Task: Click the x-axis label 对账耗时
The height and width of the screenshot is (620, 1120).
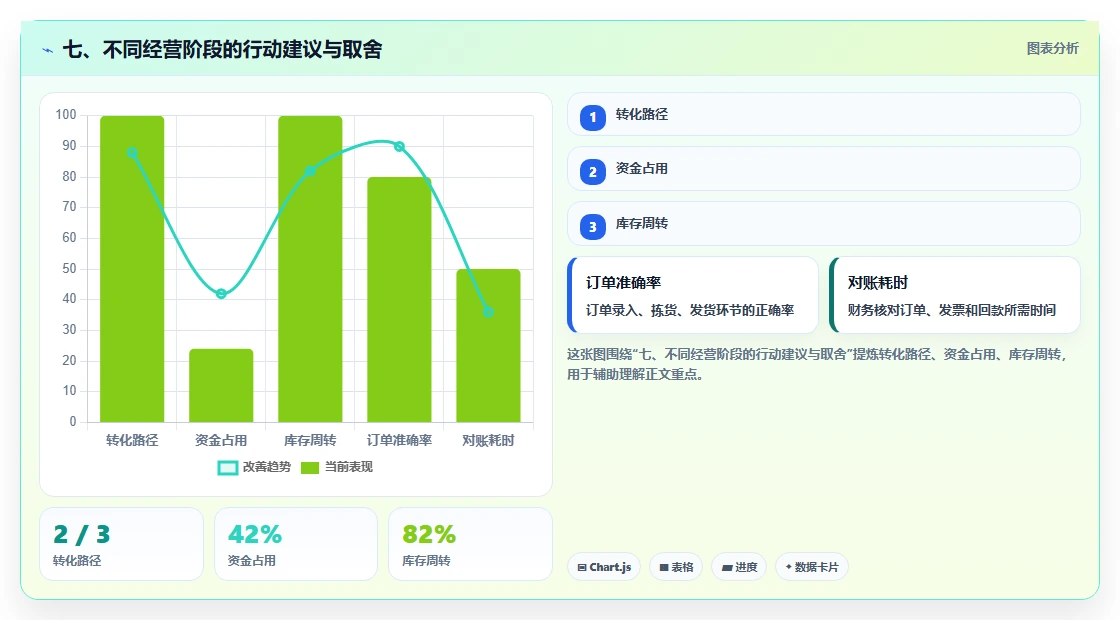Action: click(x=489, y=441)
